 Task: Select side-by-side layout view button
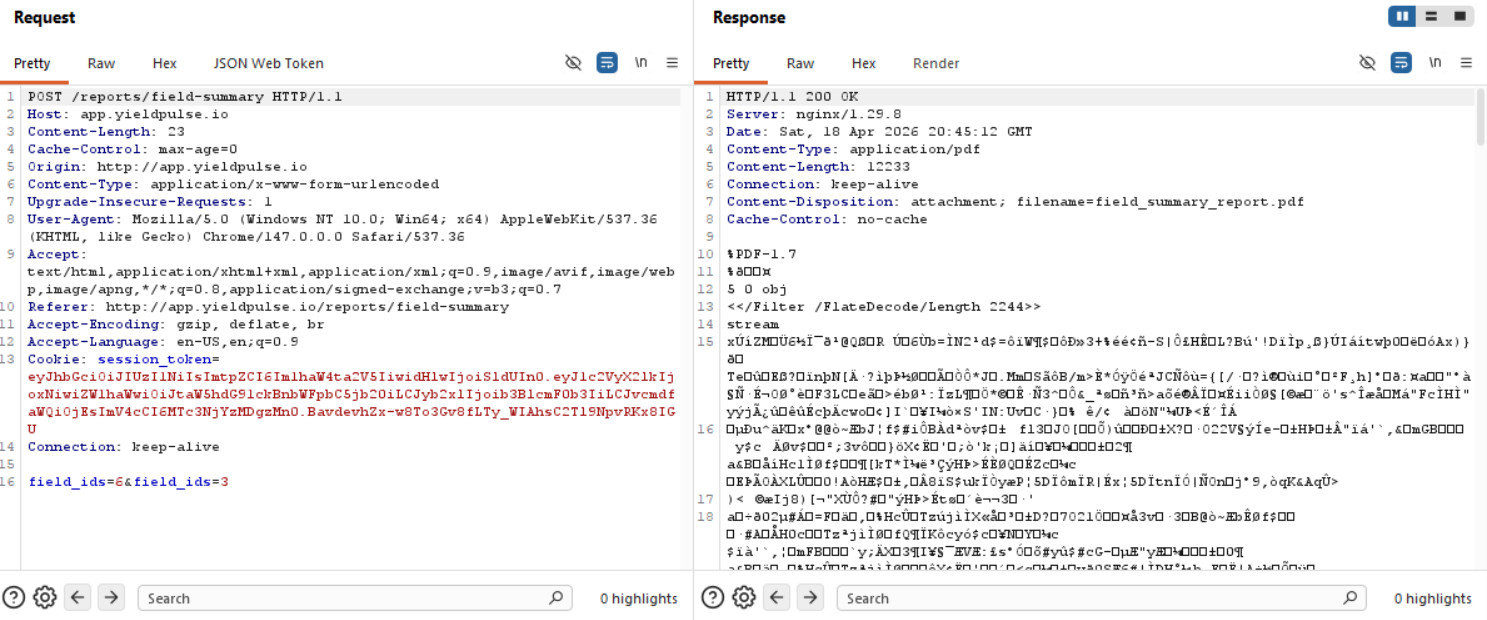1403,17
